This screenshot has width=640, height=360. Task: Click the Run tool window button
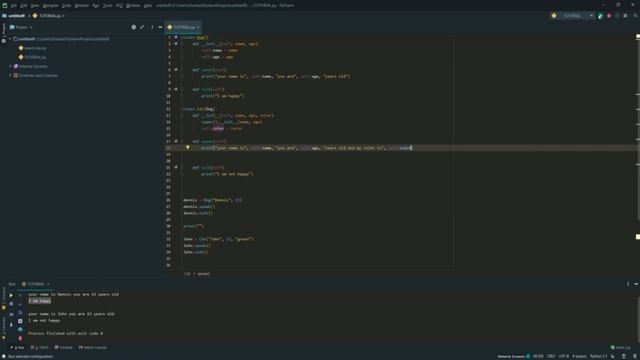click(x=17, y=348)
